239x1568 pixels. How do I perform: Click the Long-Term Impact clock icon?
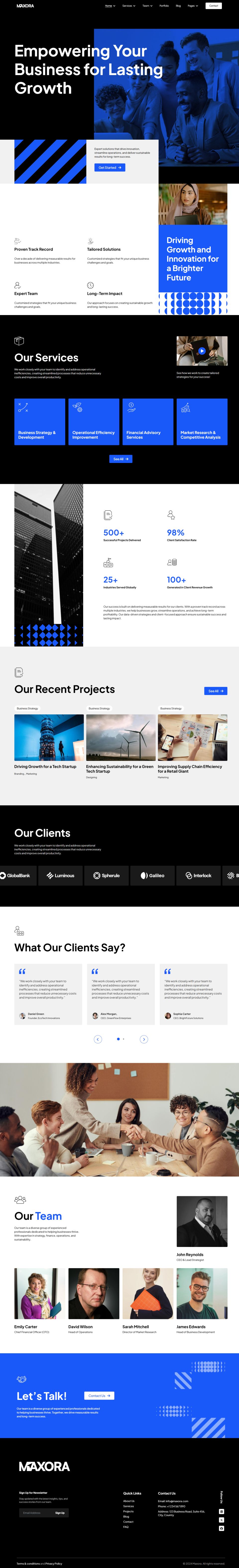tap(90, 285)
